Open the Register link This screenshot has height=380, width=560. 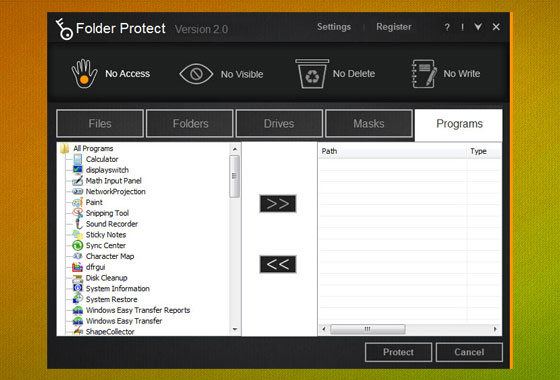click(x=394, y=27)
